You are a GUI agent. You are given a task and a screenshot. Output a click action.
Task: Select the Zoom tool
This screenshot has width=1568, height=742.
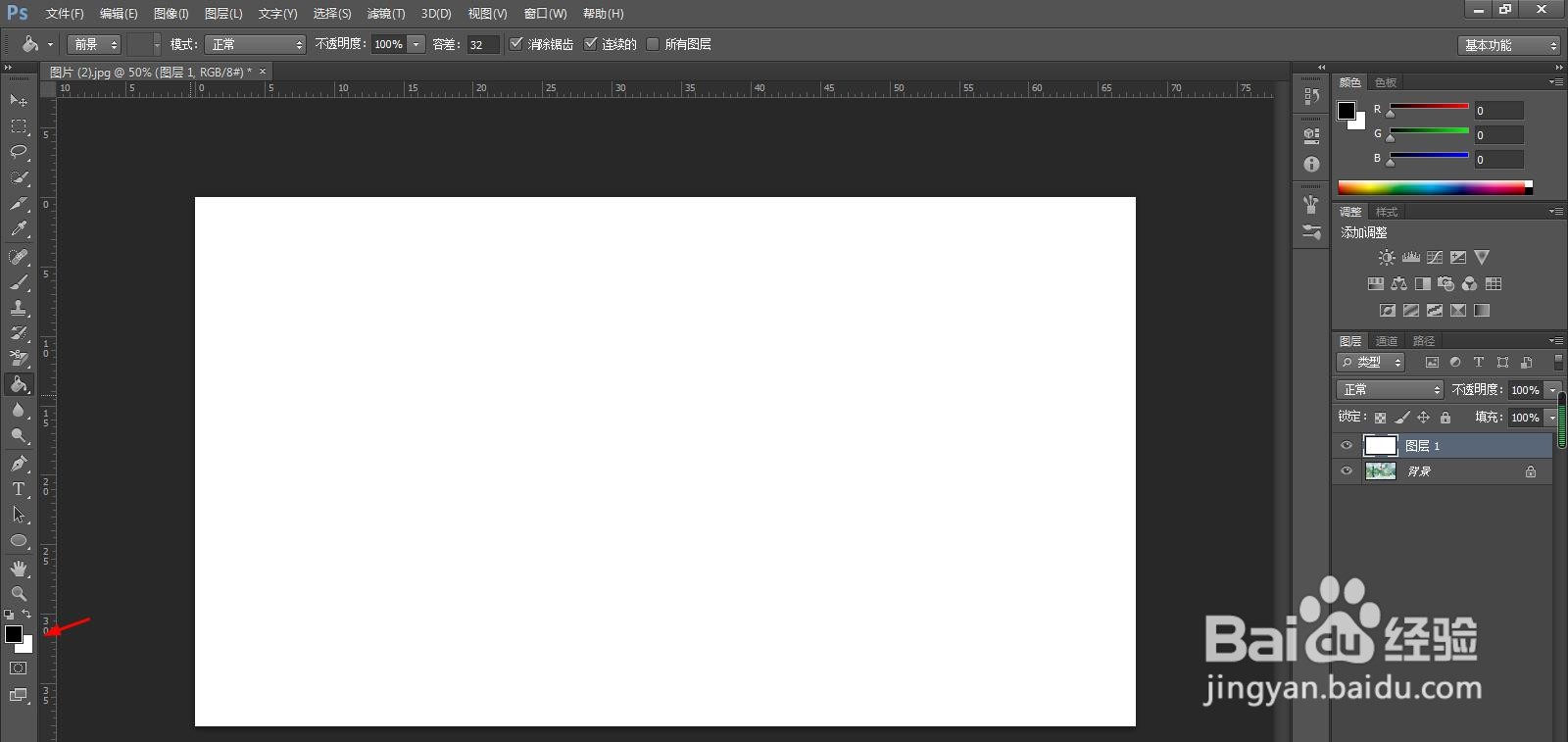(19, 594)
